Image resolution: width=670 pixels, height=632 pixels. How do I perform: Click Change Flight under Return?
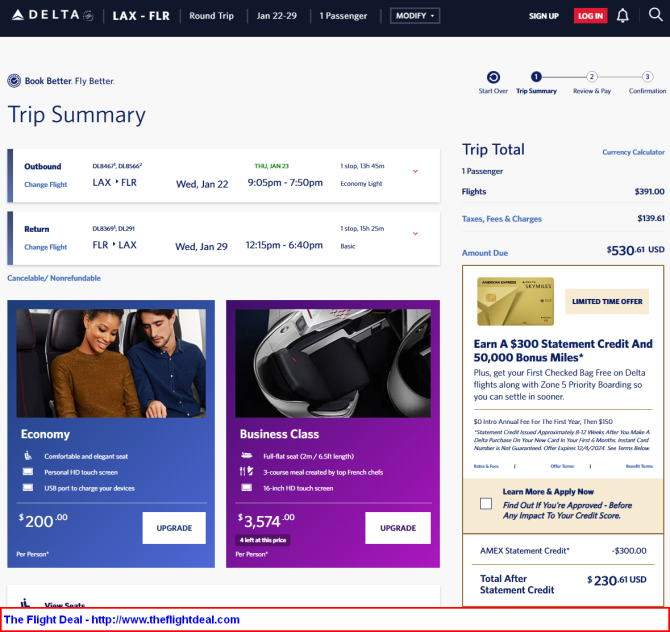point(46,247)
